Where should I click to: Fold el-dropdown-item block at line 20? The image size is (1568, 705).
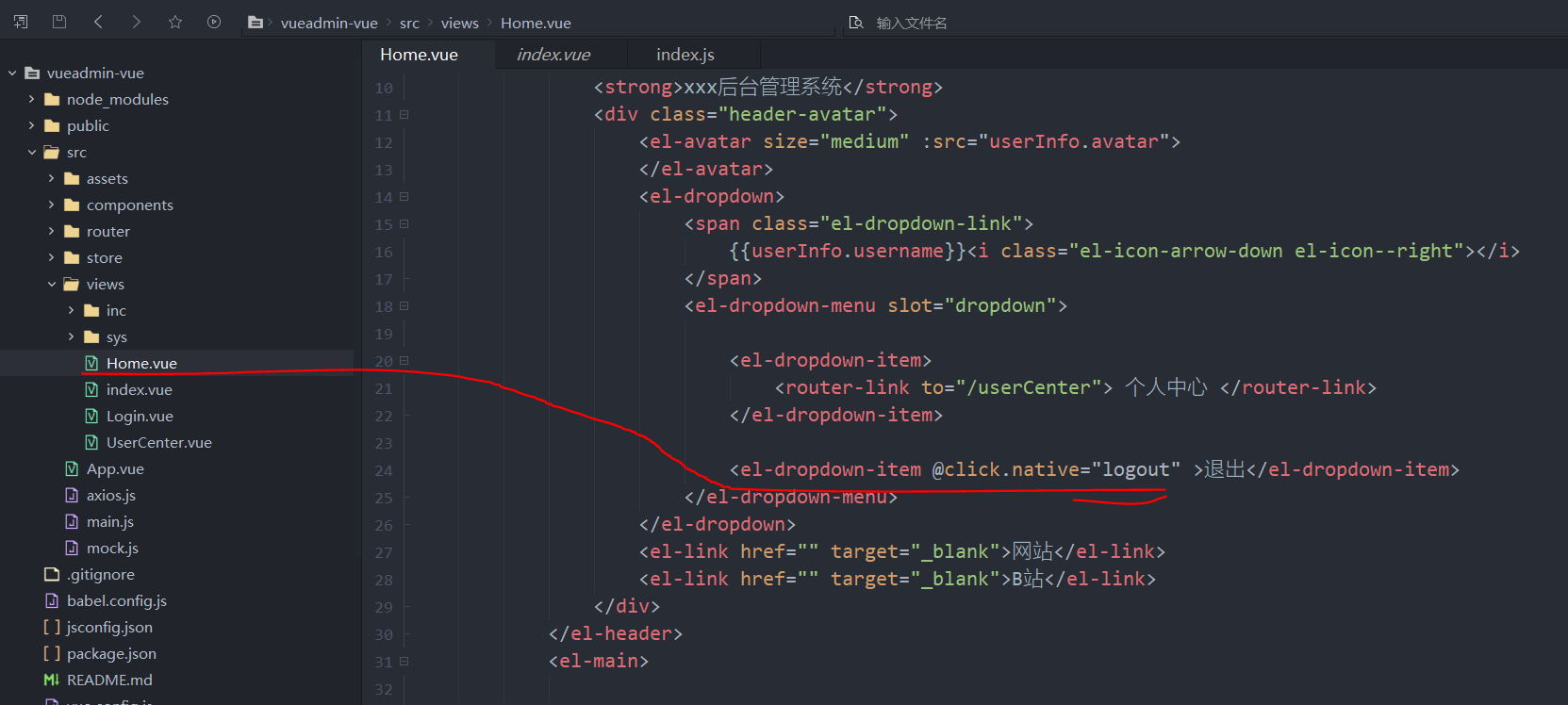(404, 361)
